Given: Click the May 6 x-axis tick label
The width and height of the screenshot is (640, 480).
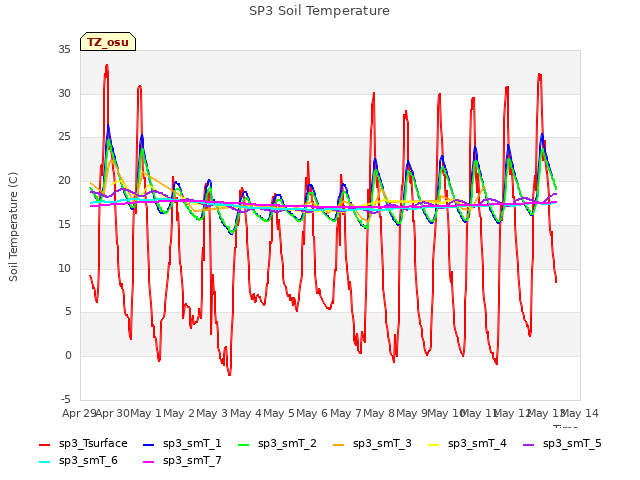Looking at the screenshot, I should click(x=312, y=413).
